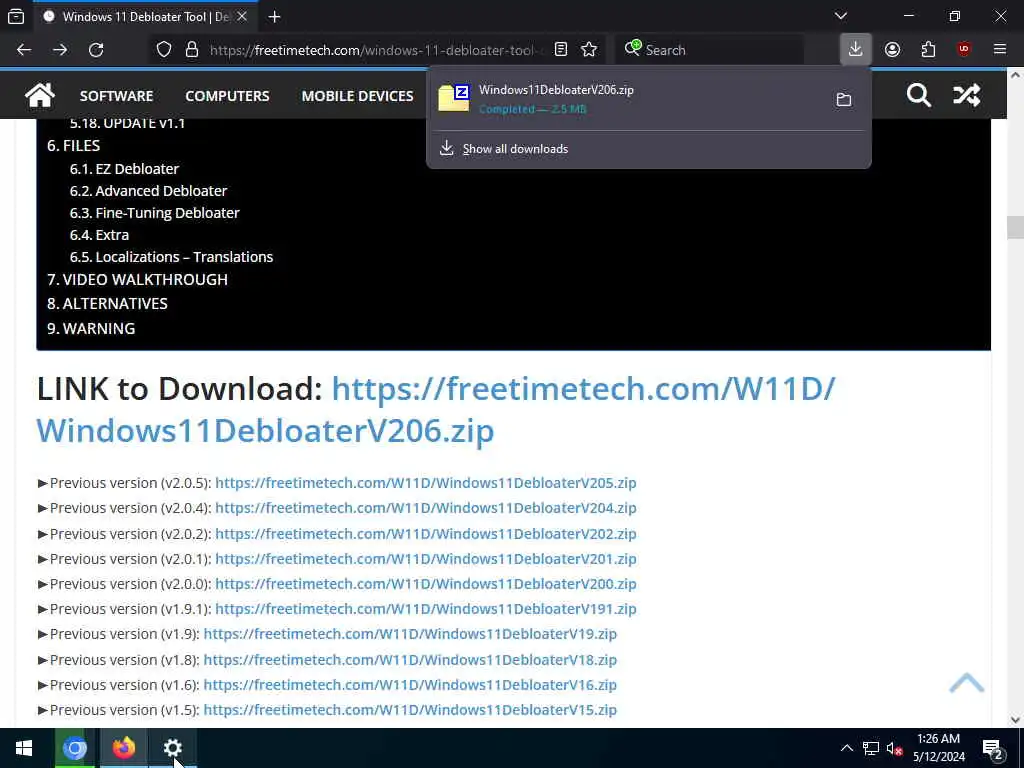Screen dimensions: 1024x768
Task: Download previous version v1.8 zip
Action: 410,660
